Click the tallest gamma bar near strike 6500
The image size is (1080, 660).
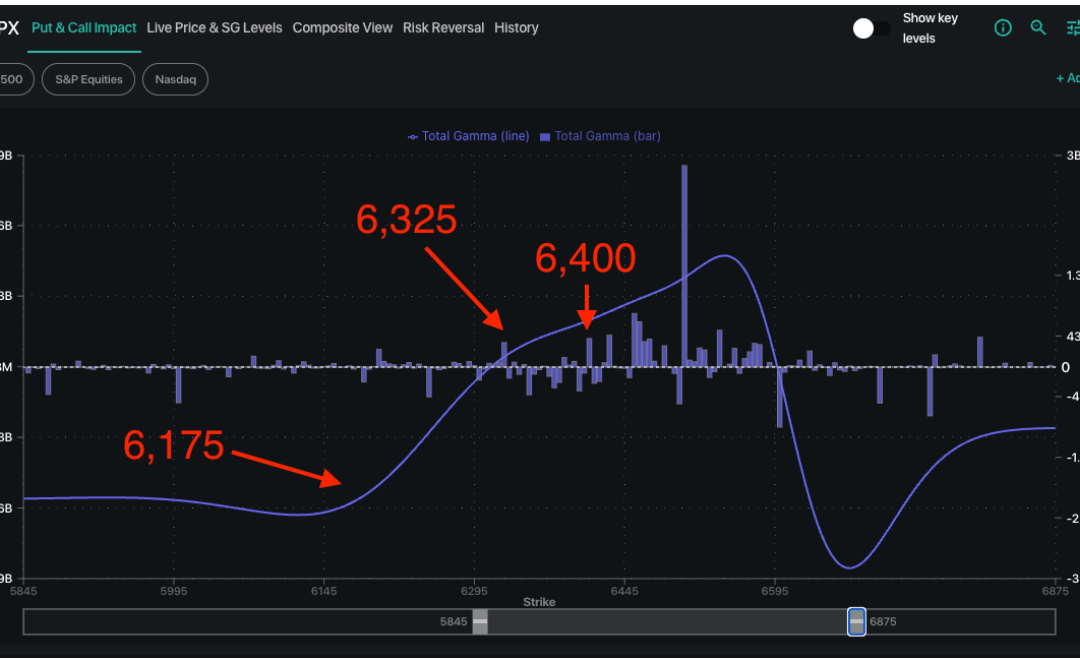[x=684, y=260]
